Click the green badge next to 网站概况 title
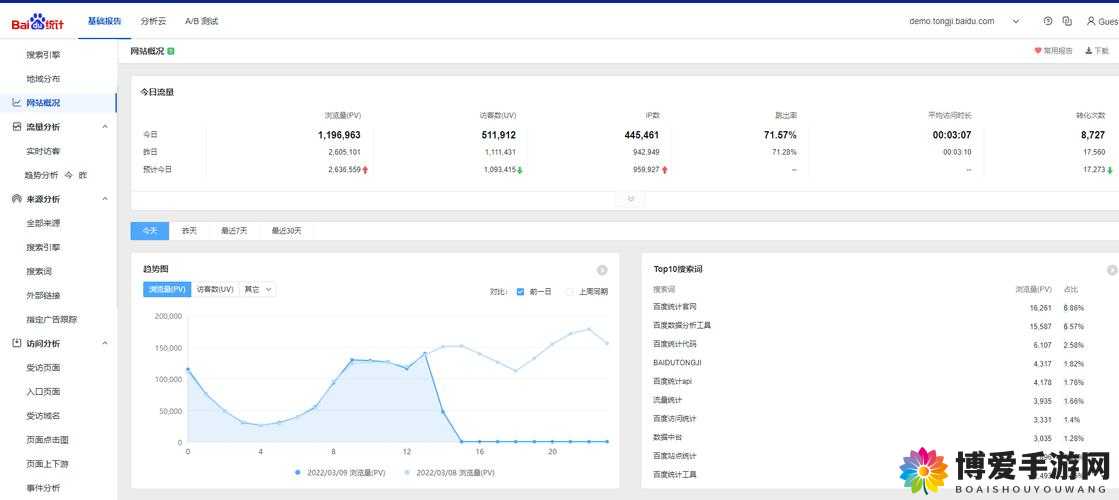 171,51
